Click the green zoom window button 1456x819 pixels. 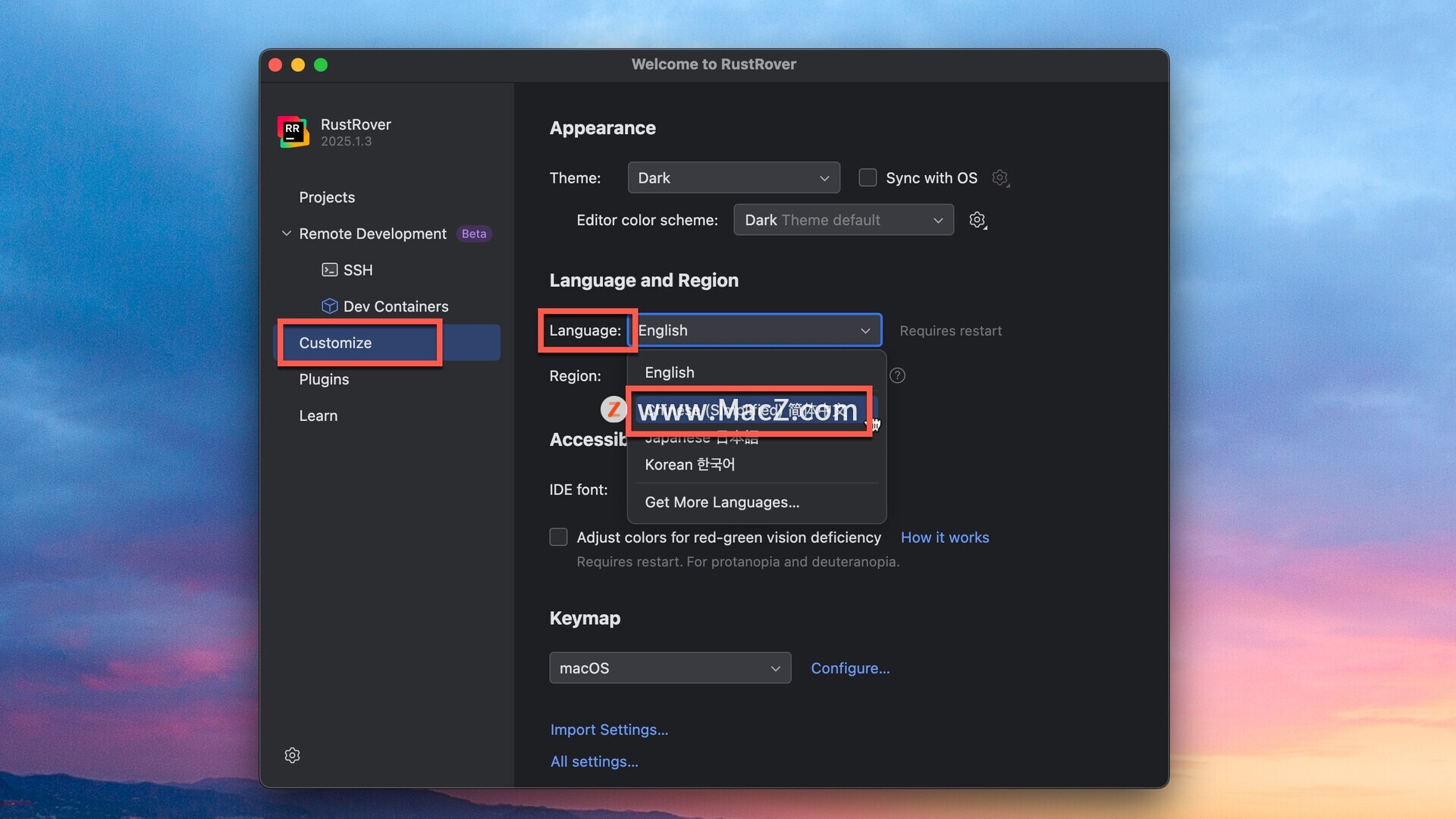(321, 65)
